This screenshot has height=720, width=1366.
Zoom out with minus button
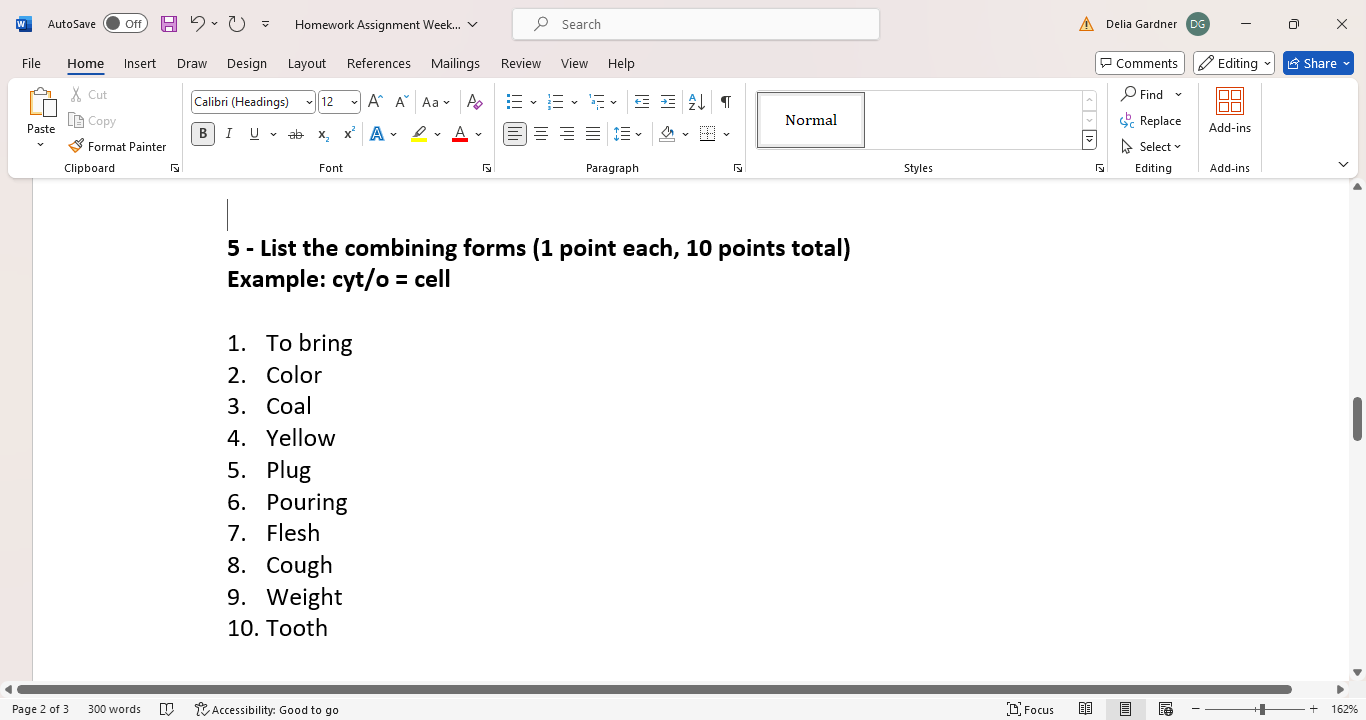click(1196, 709)
